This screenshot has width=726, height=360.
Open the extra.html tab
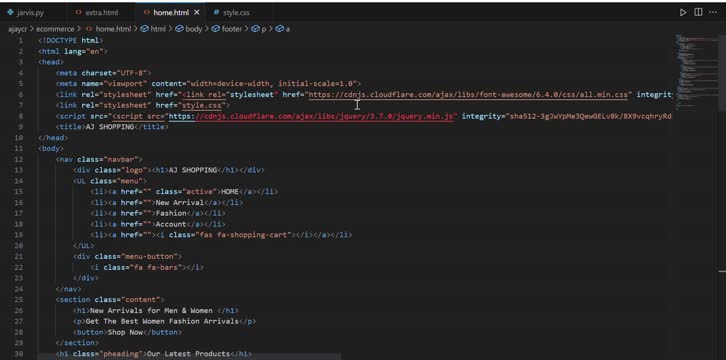pyautogui.click(x=101, y=12)
